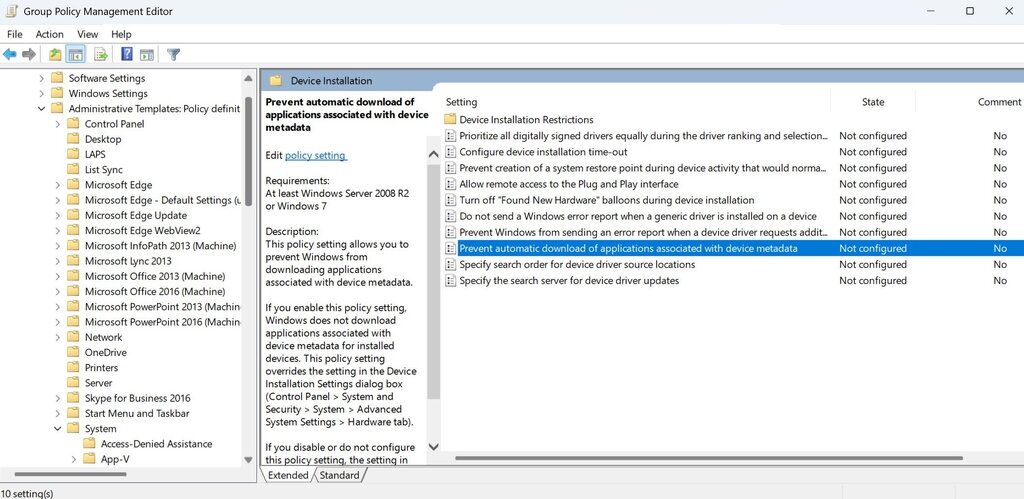Click the Back arrow toolbar icon

tap(9, 54)
